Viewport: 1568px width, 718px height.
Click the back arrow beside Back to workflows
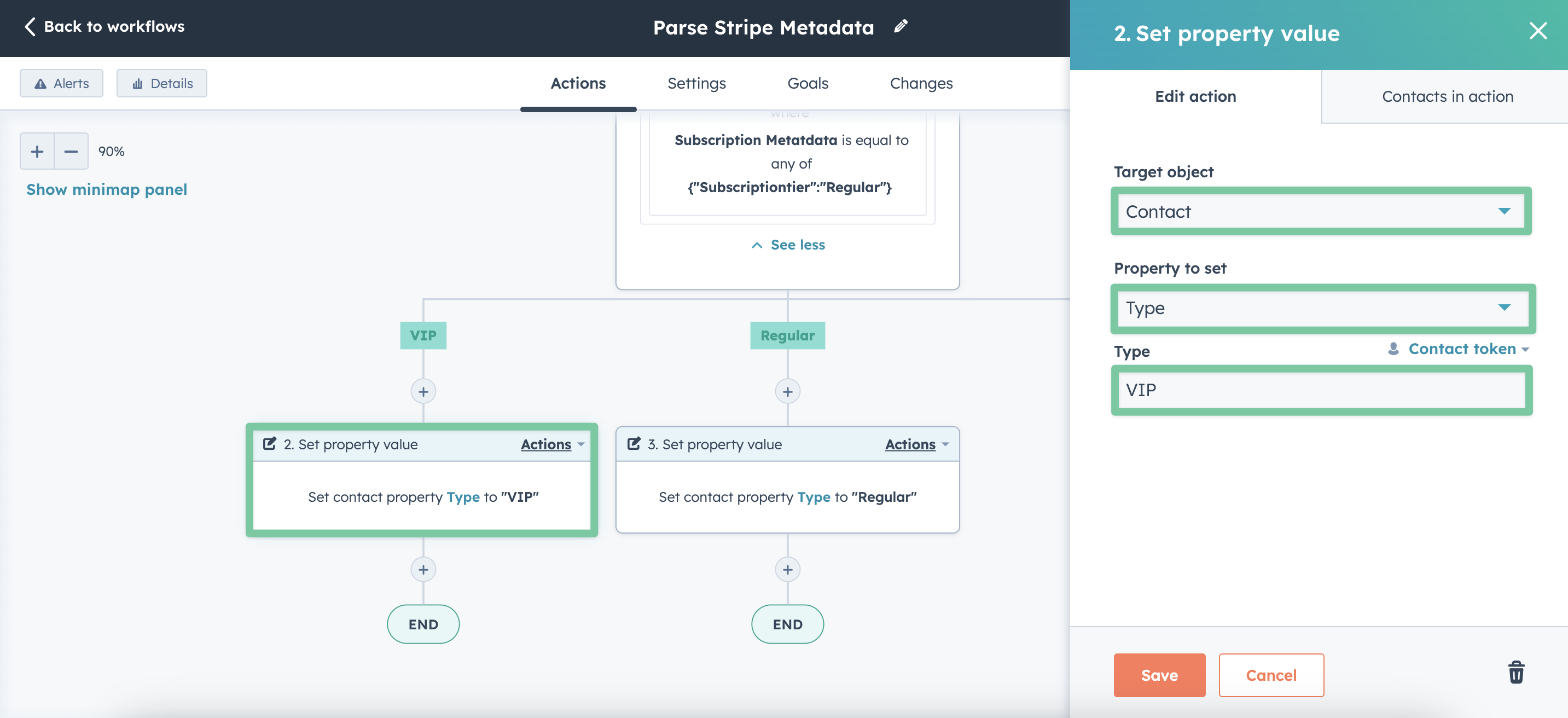[x=29, y=26]
